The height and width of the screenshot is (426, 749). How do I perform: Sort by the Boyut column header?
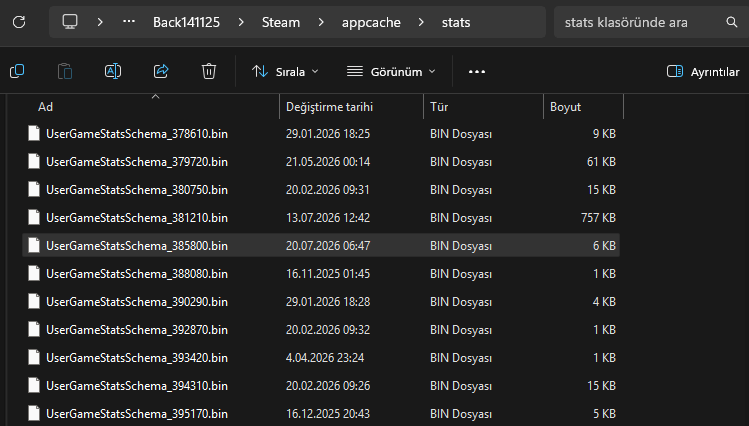coord(583,106)
